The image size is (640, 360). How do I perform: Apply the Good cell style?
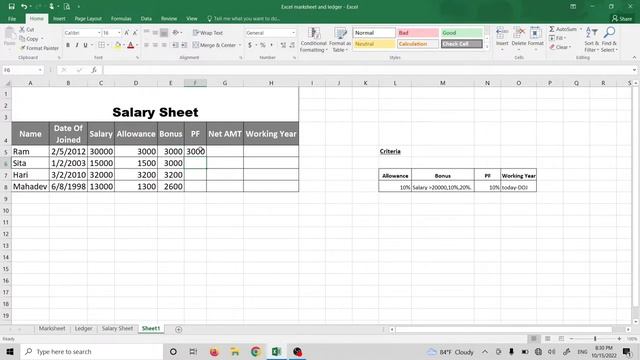pos(461,33)
